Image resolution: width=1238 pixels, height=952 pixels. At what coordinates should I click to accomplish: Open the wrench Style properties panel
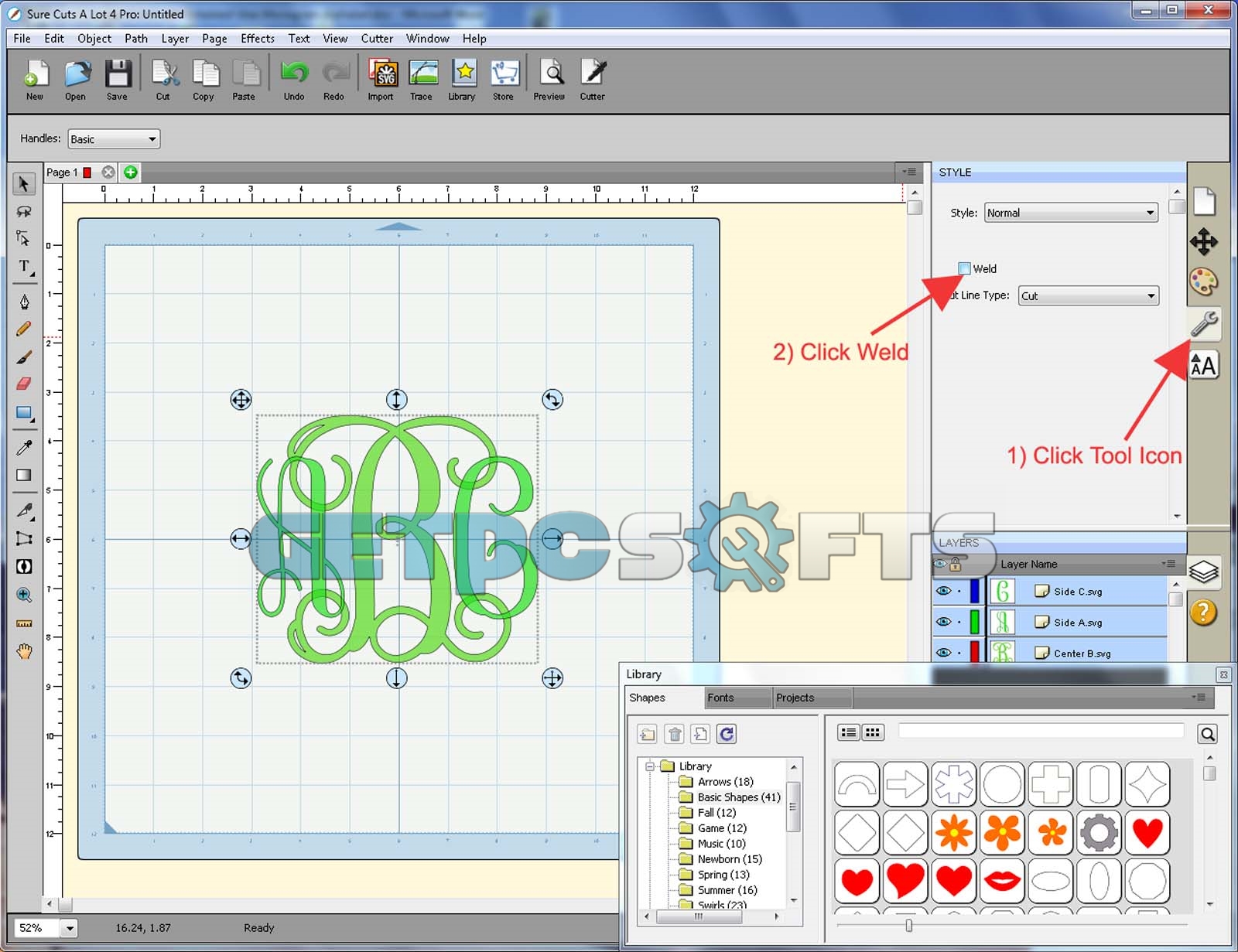pos(1204,323)
